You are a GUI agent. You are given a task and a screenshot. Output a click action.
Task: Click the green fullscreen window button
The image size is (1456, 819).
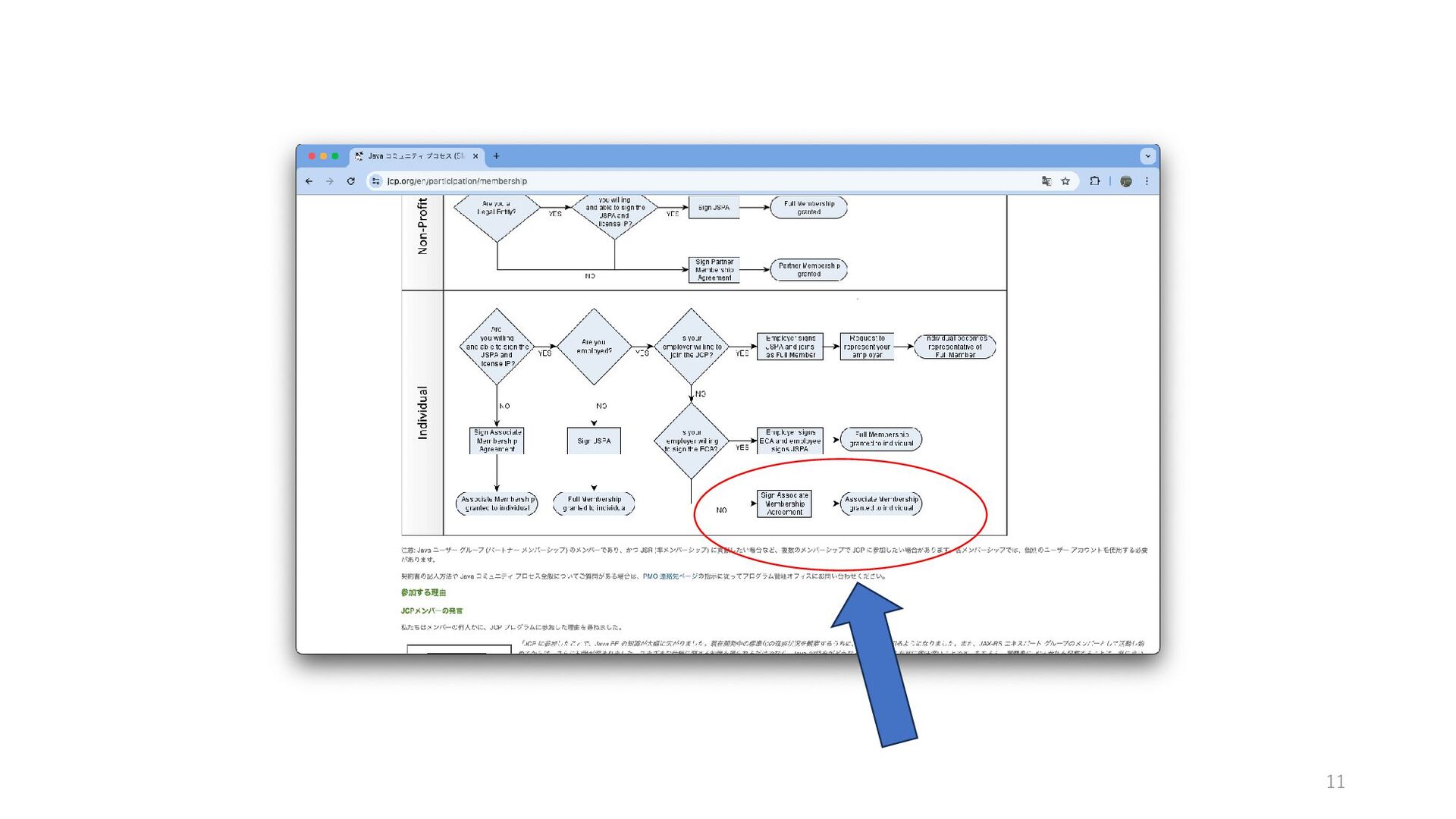[335, 156]
